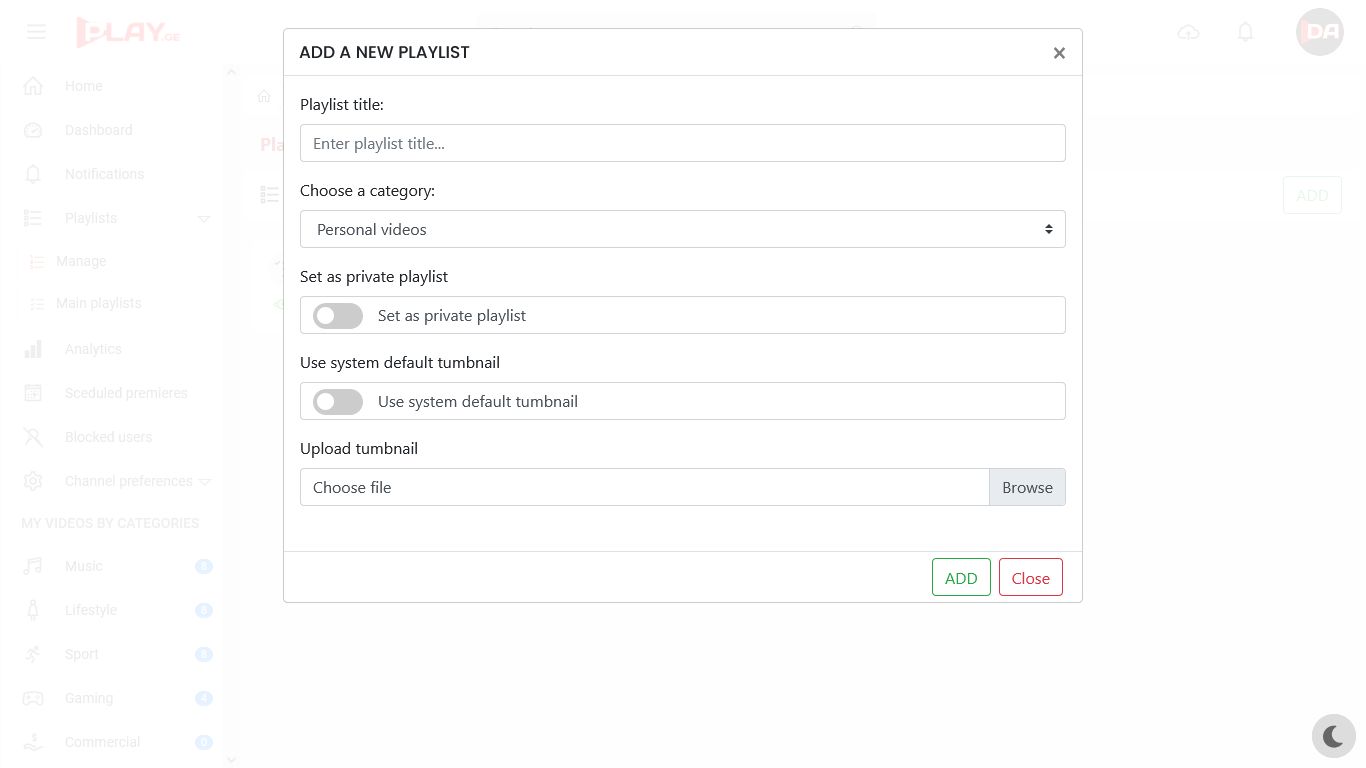Toggle dark mode moon icon

tap(1333, 737)
